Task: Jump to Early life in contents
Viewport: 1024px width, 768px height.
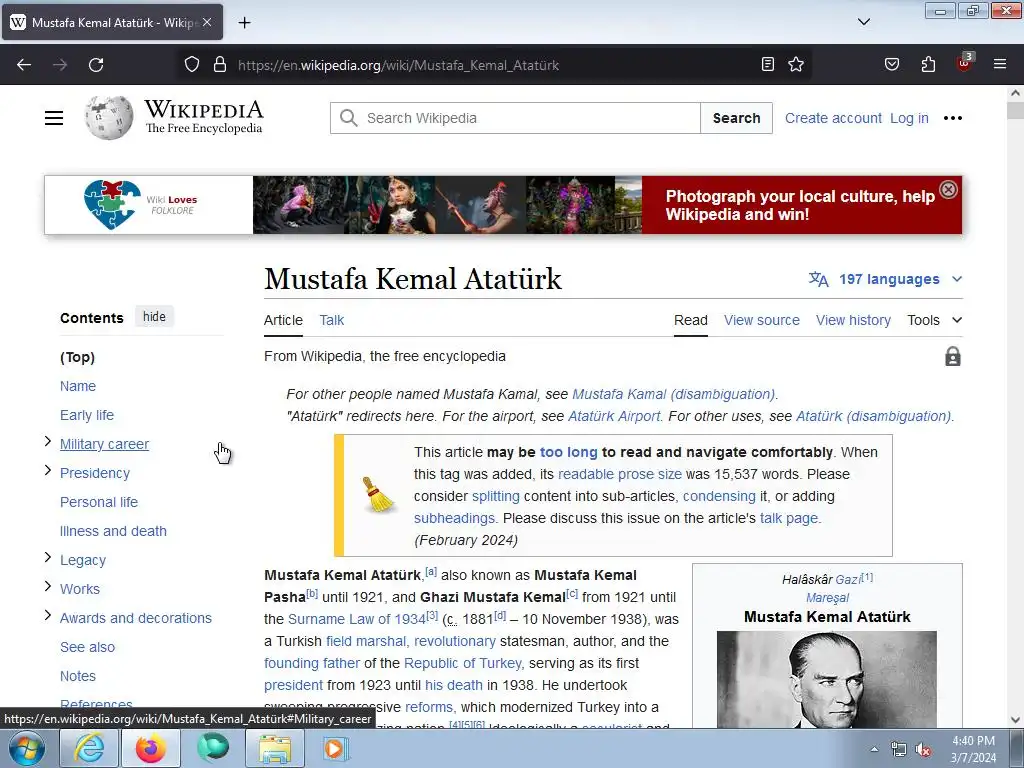Action: (x=87, y=415)
